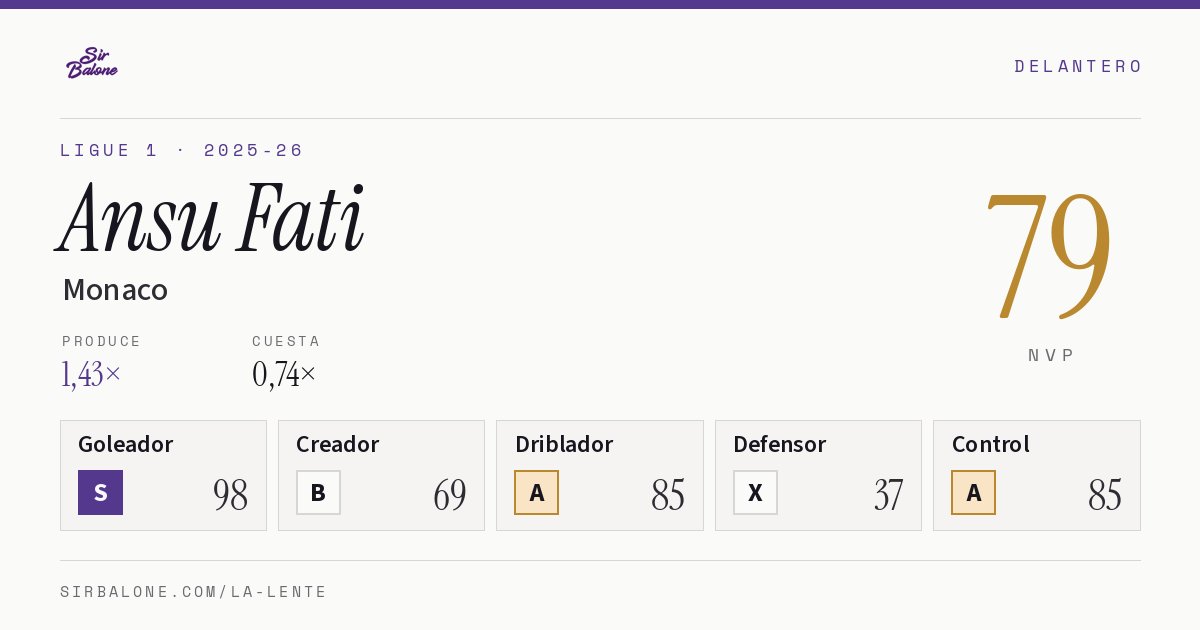
Task: Select the Produce 1,43× value
Action: tap(91, 374)
